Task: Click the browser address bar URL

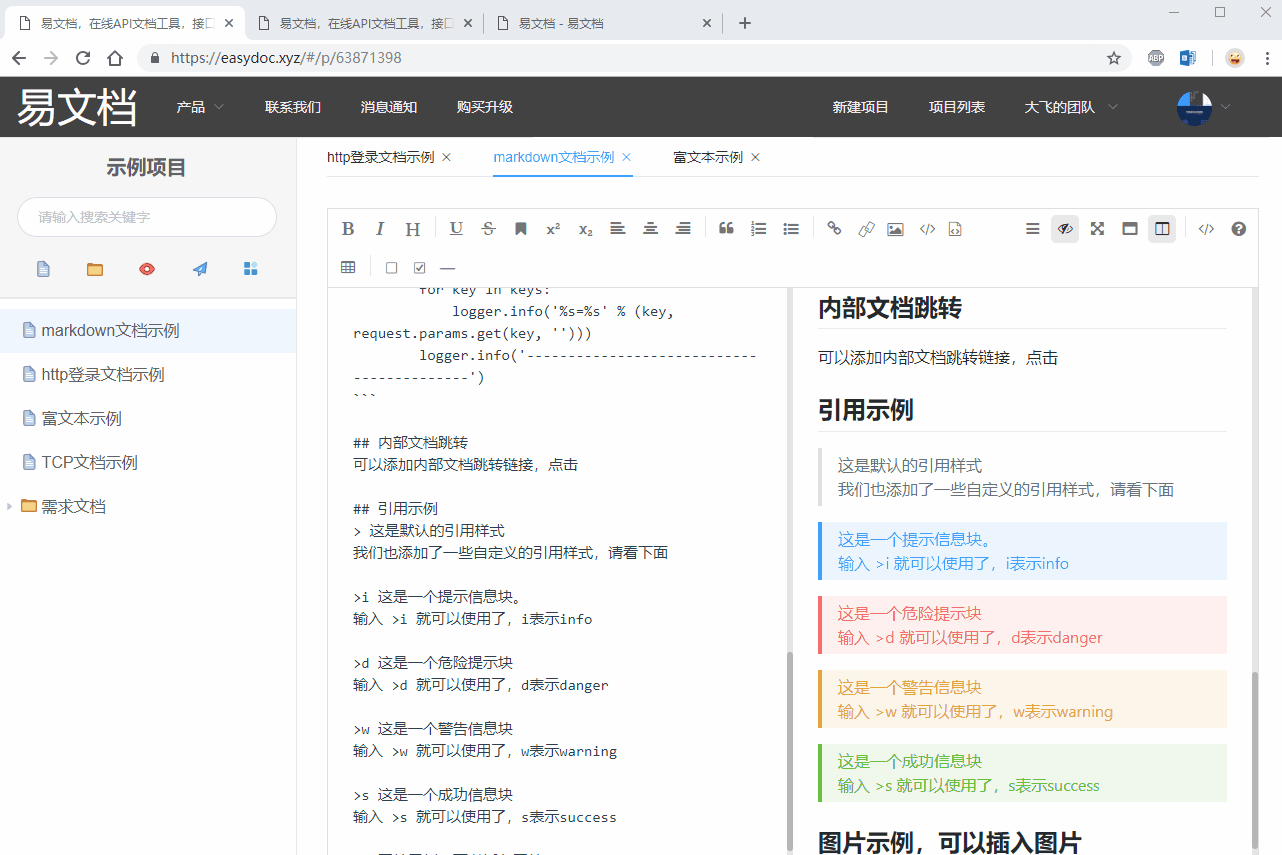Action: (286, 58)
